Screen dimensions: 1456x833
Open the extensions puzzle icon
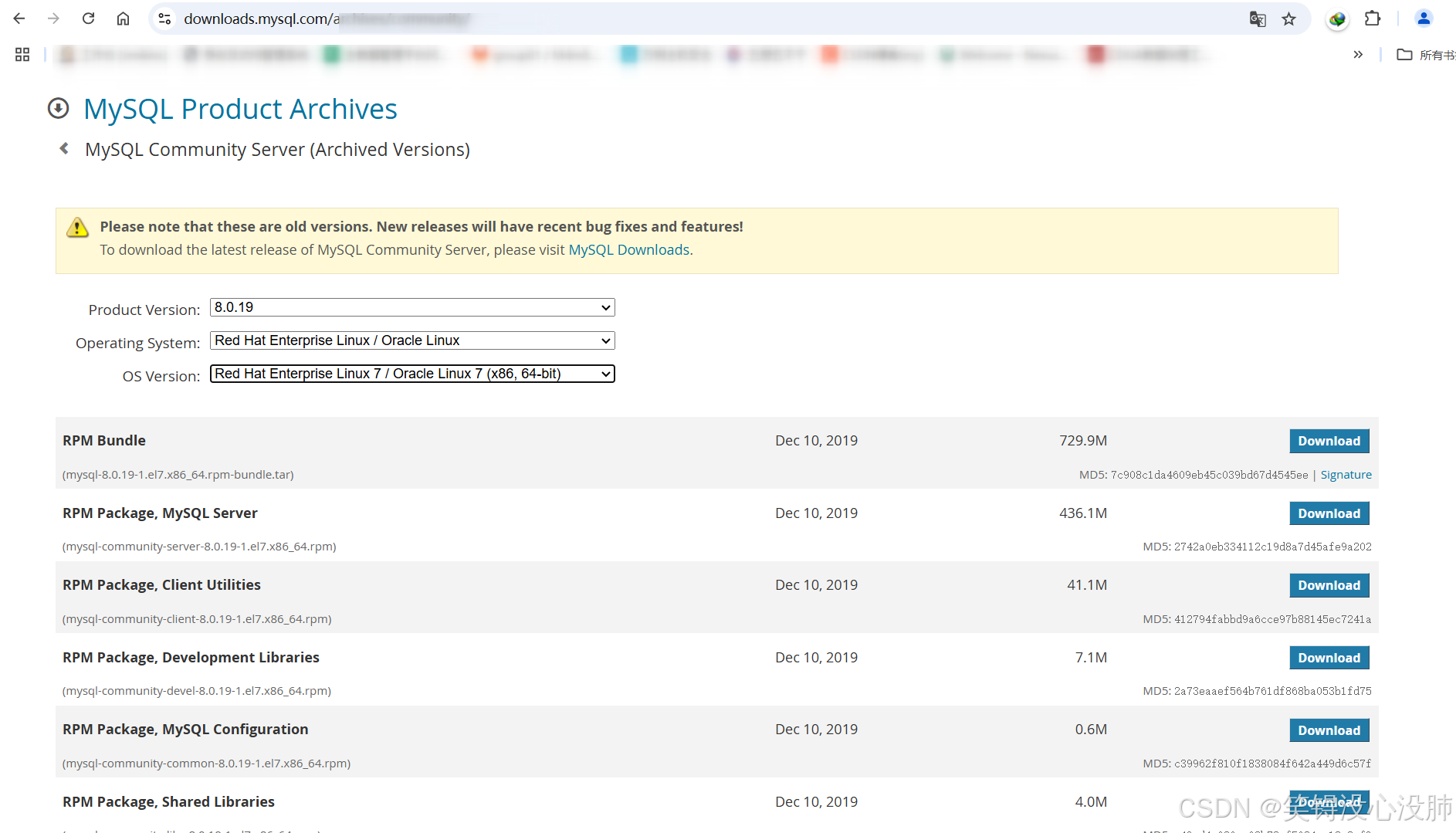(1373, 19)
